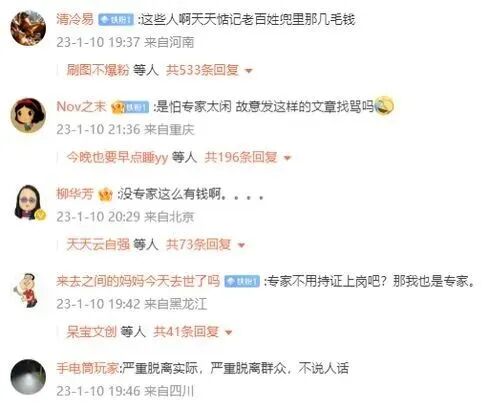Click the username 柳华芳
The image size is (487, 407).
pos(75,194)
